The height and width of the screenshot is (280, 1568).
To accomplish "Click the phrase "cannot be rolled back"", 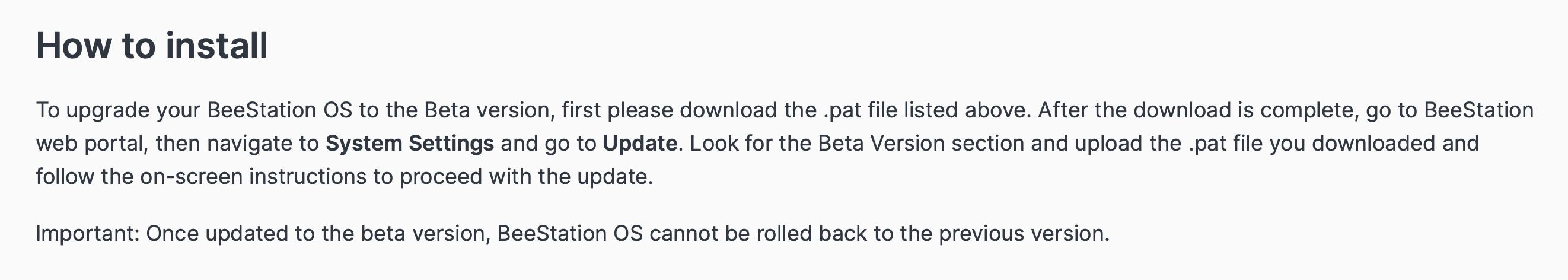I will pos(758,234).
